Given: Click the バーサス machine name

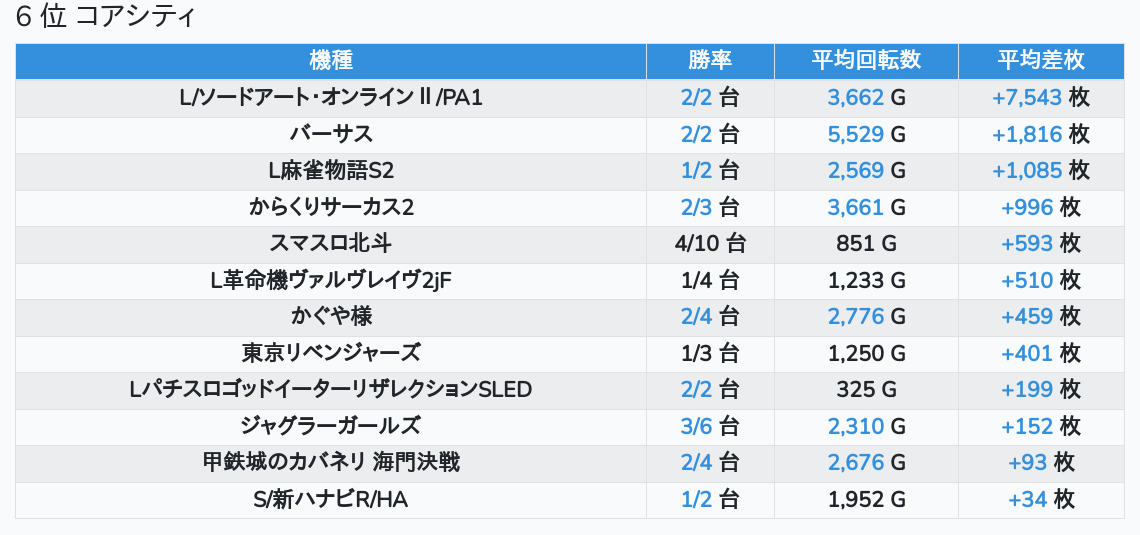Looking at the screenshot, I should point(331,134).
